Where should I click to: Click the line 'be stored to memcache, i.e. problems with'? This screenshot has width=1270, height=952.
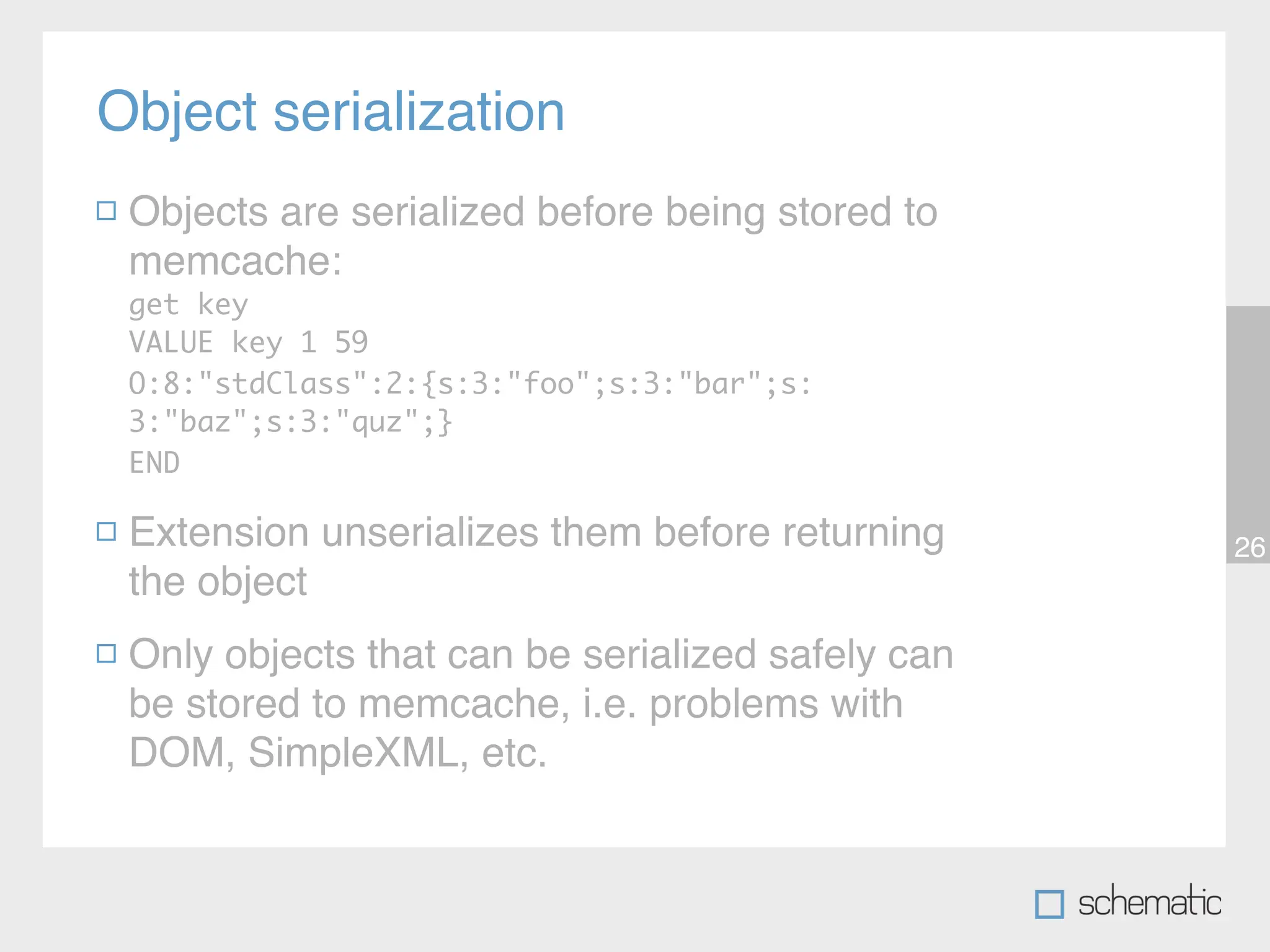(515, 704)
